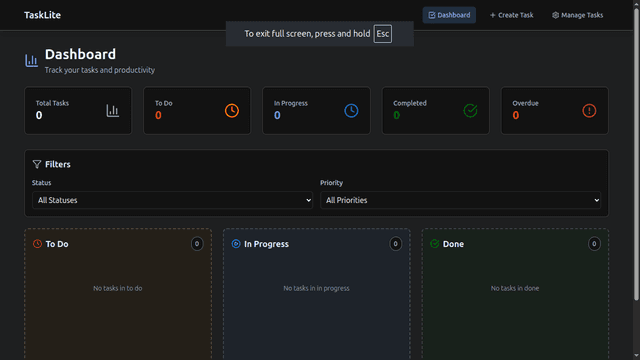Viewport: 640px width, 360px height.
Task: Click the green checkmark icon in Completed card
Action: [470, 111]
